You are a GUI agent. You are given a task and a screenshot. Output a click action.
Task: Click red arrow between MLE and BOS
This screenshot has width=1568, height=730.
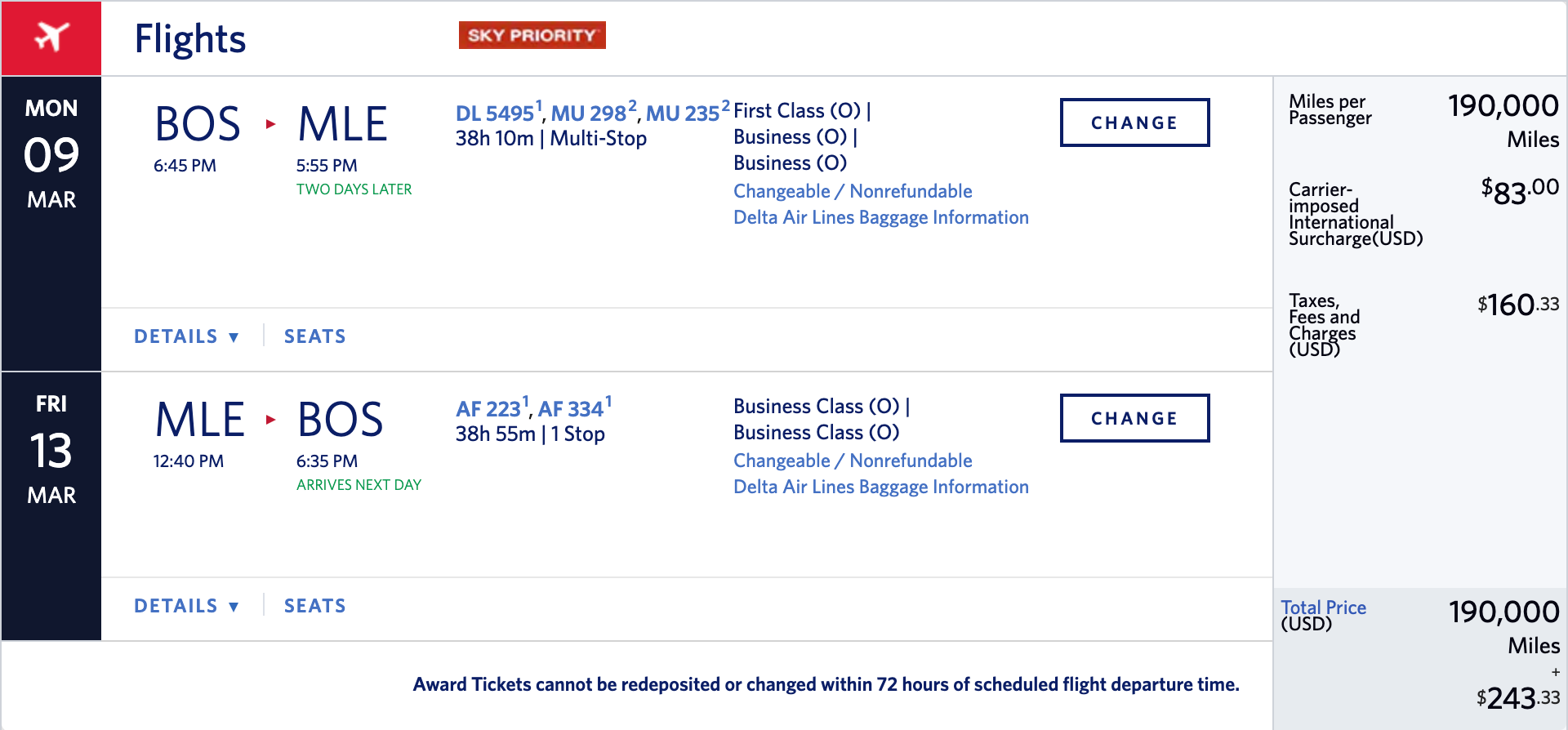coord(270,420)
